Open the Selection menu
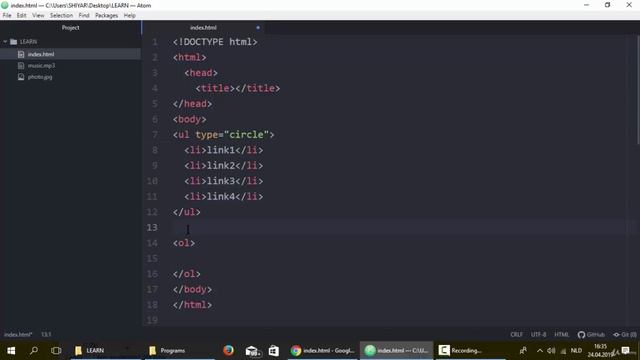 tap(61, 16)
